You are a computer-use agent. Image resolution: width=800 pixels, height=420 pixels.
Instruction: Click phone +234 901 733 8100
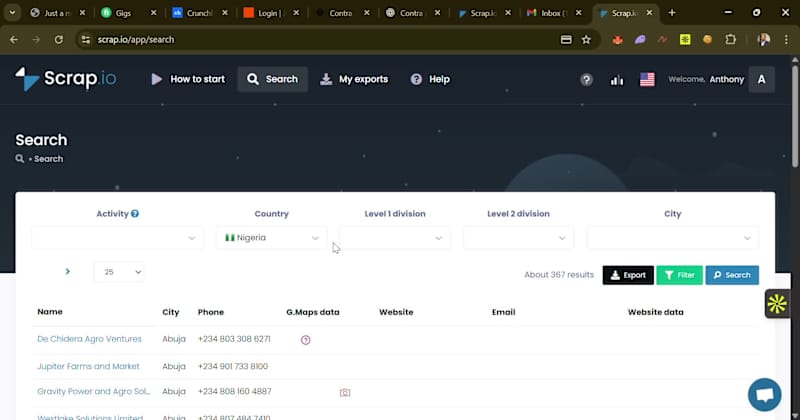pyautogui.click(x=233, y=366)
